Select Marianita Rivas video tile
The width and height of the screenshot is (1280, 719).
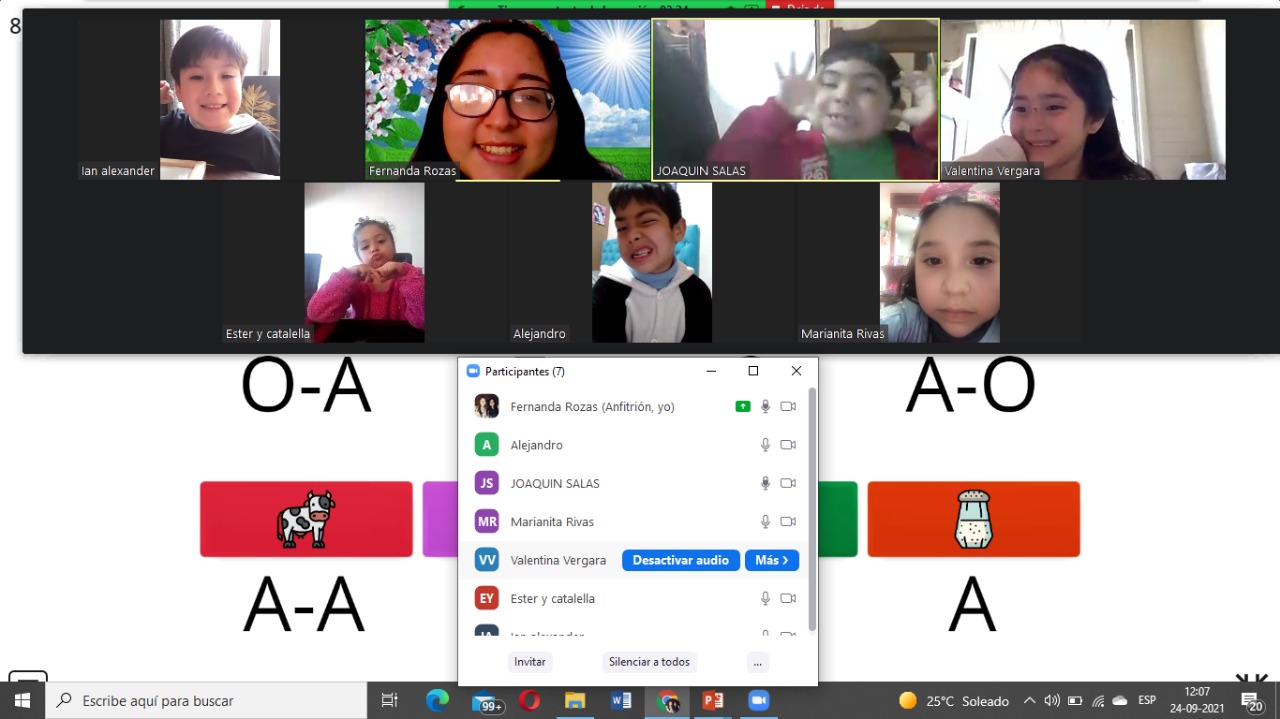click(939, 262)
